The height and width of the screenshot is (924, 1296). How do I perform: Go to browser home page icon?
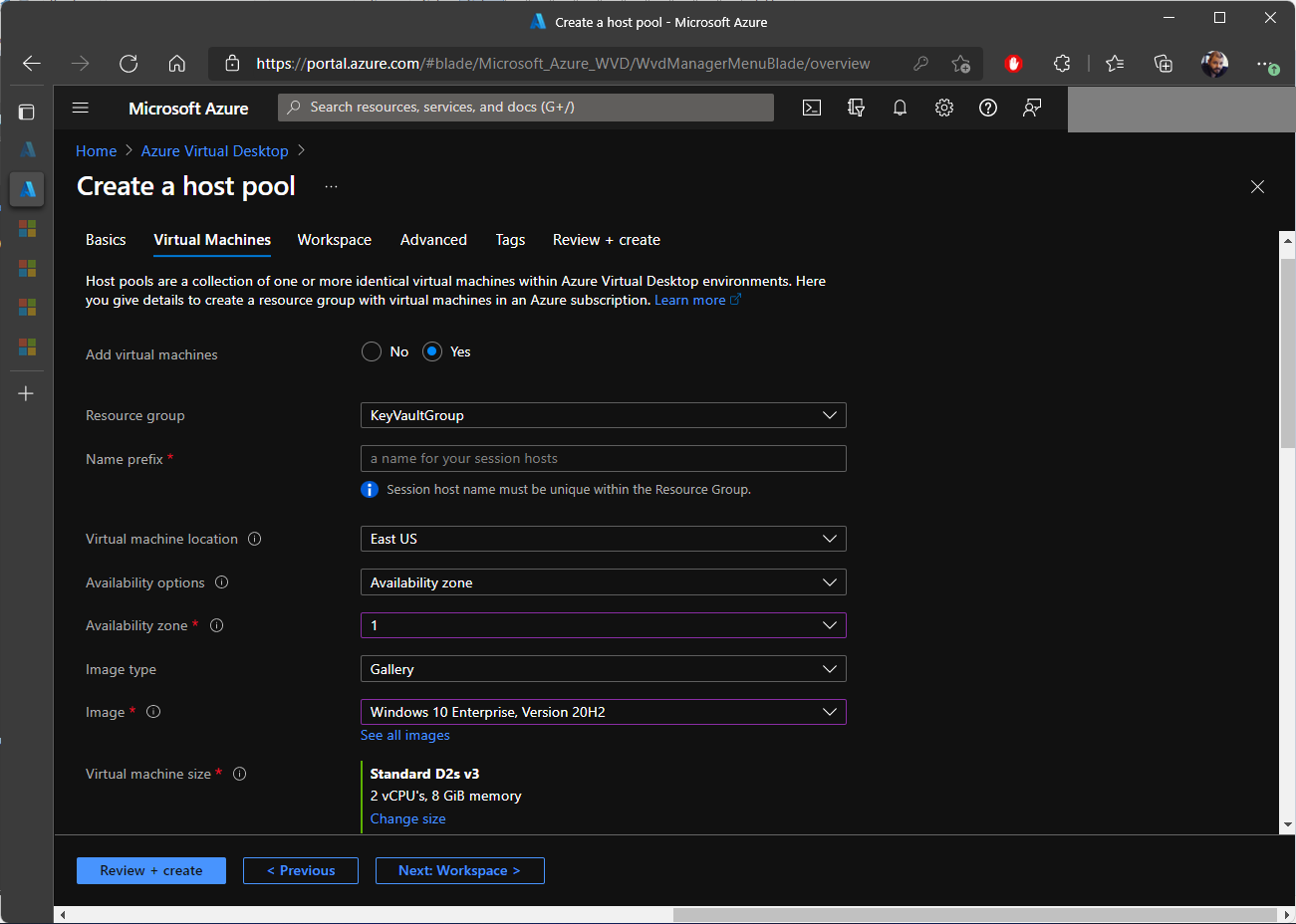(176, 64)
